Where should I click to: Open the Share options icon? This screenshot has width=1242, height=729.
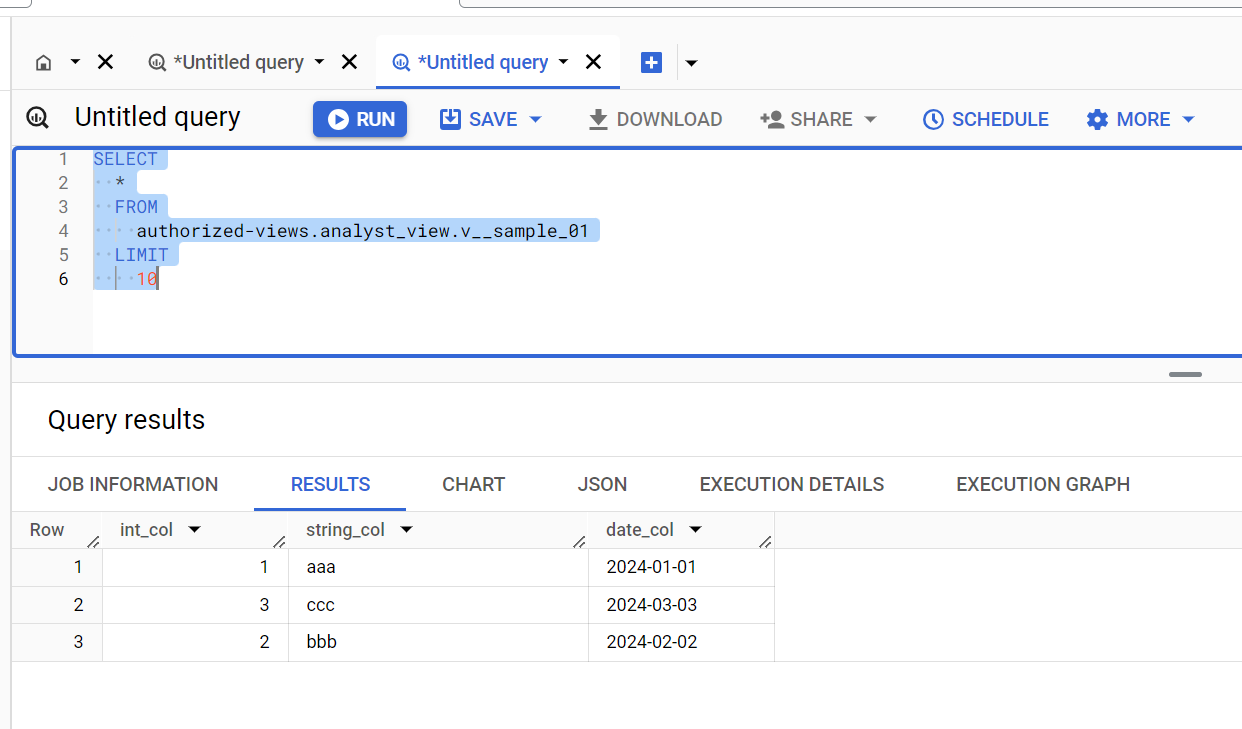tap(770, 119)
